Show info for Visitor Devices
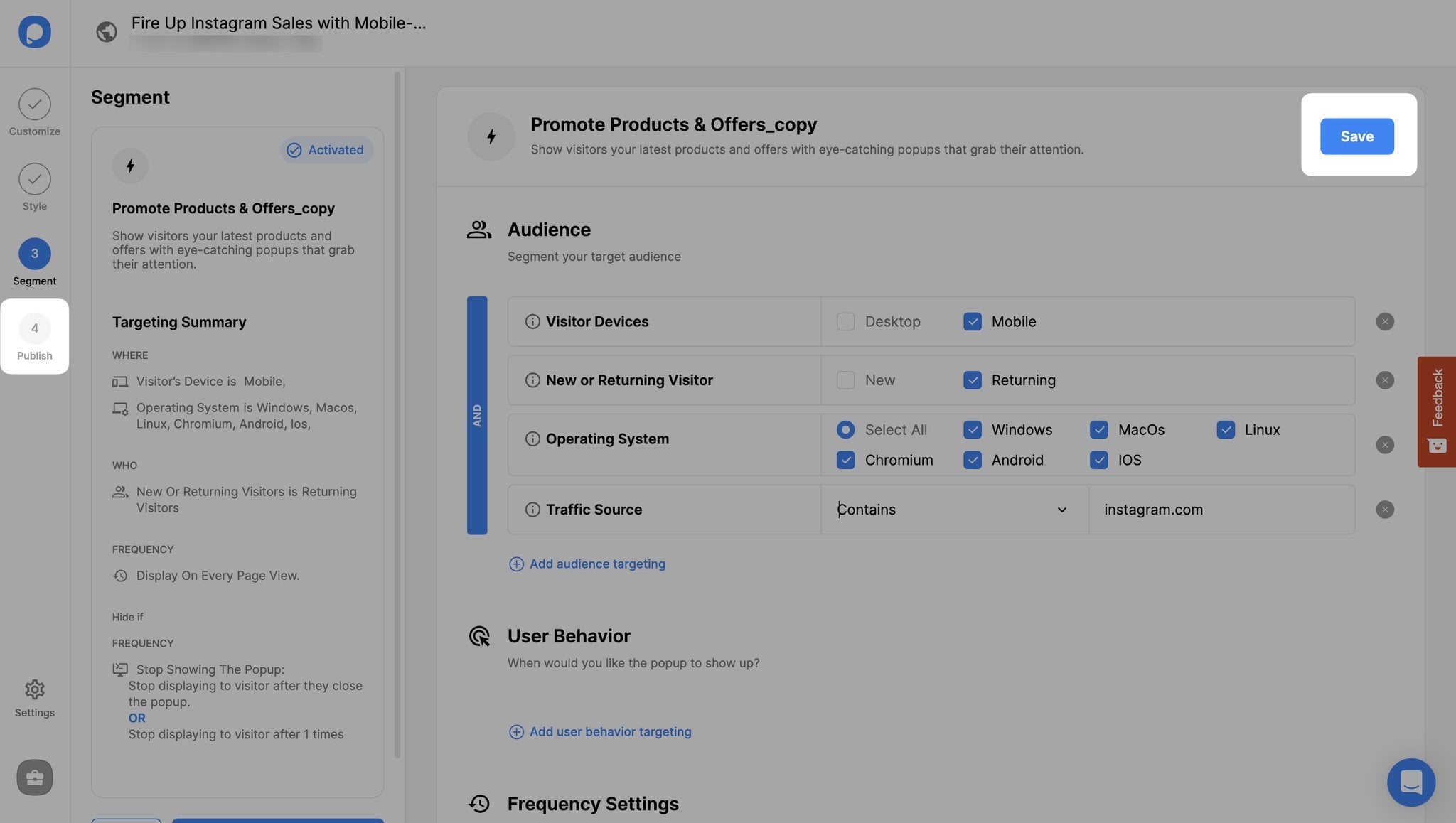 pyautogui.click(x=532, y=321)
